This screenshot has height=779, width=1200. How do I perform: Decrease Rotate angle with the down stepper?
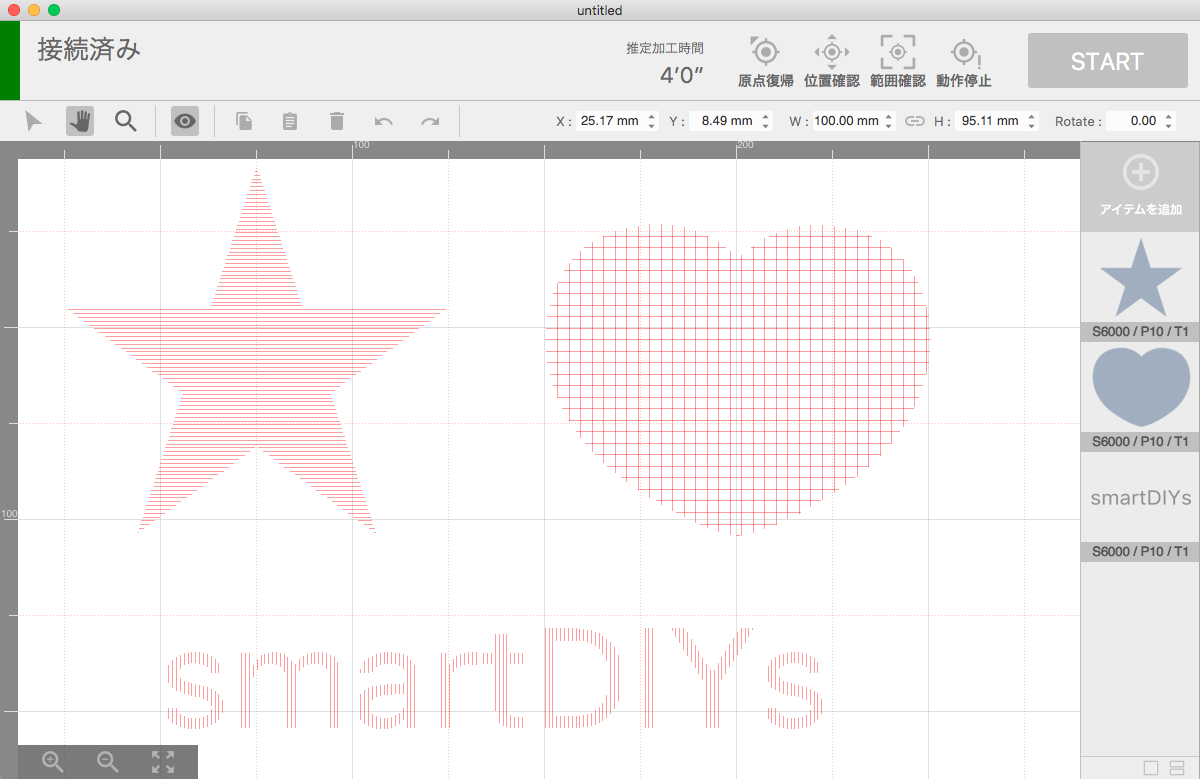1170,126
